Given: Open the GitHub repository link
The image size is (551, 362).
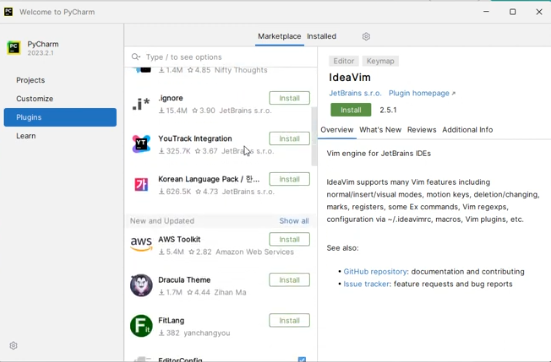Looking at the screenshot, I should [x=375, y=272].
